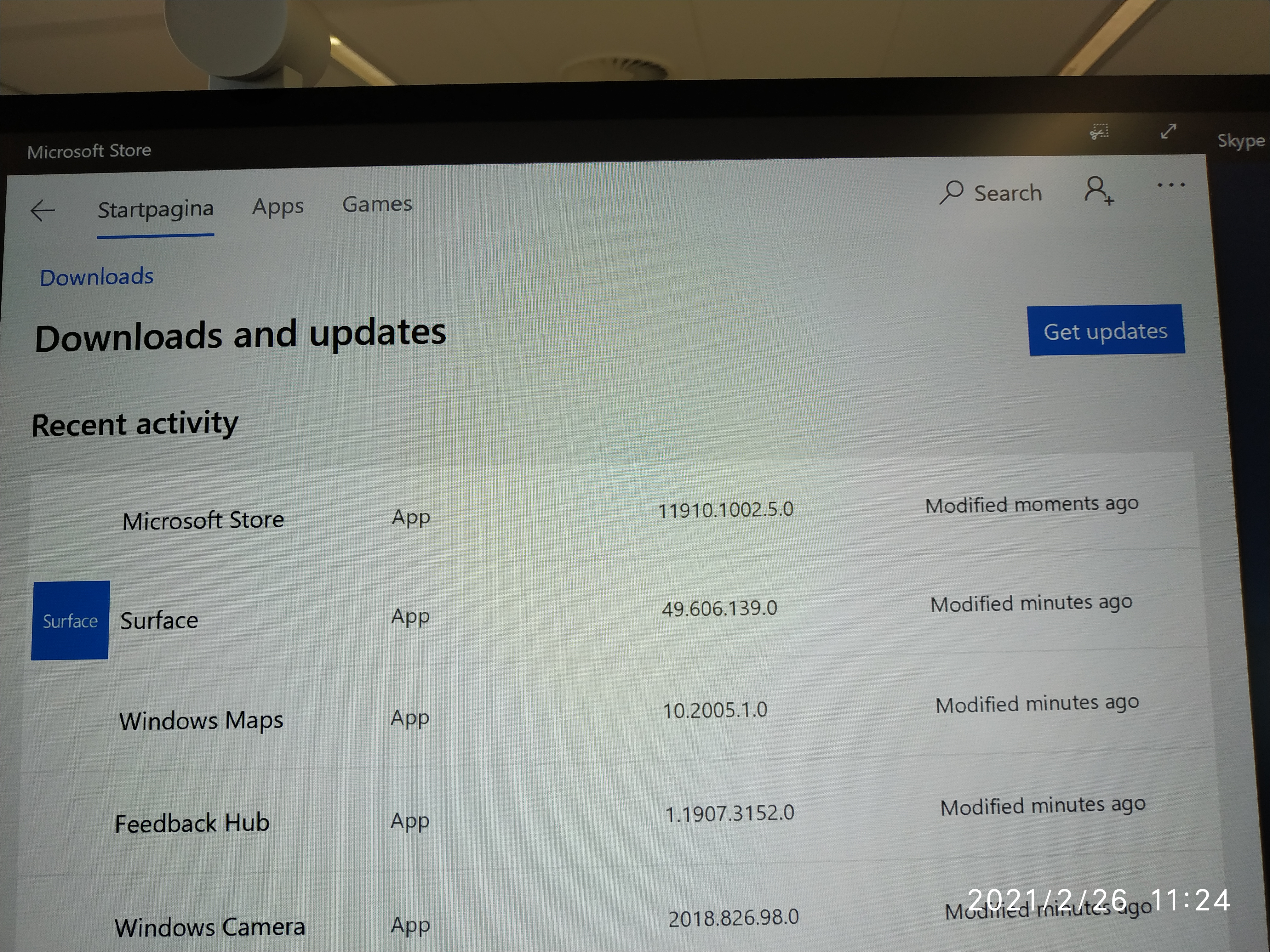Click the back arrow icon
This screenshot has width=1270, height=952.
(43, 211)
